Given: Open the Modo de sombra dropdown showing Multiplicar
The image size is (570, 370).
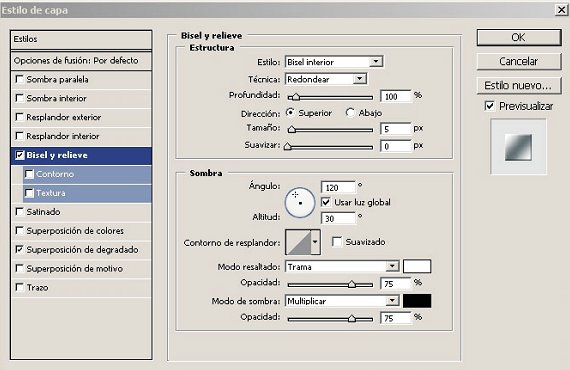Looking at the screenshot, I should point(342,301).
